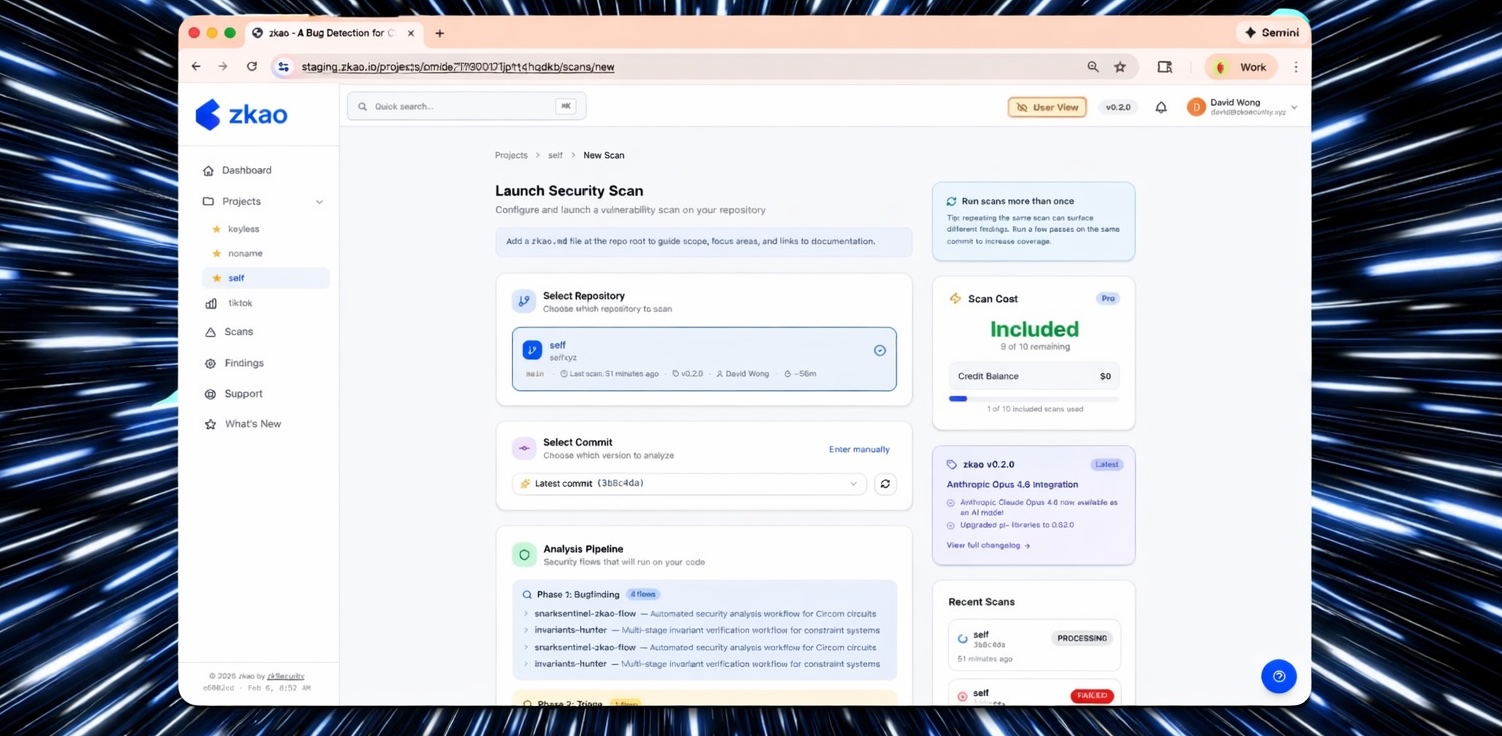
Task: Select the self repository radio check
Action: 879,350
